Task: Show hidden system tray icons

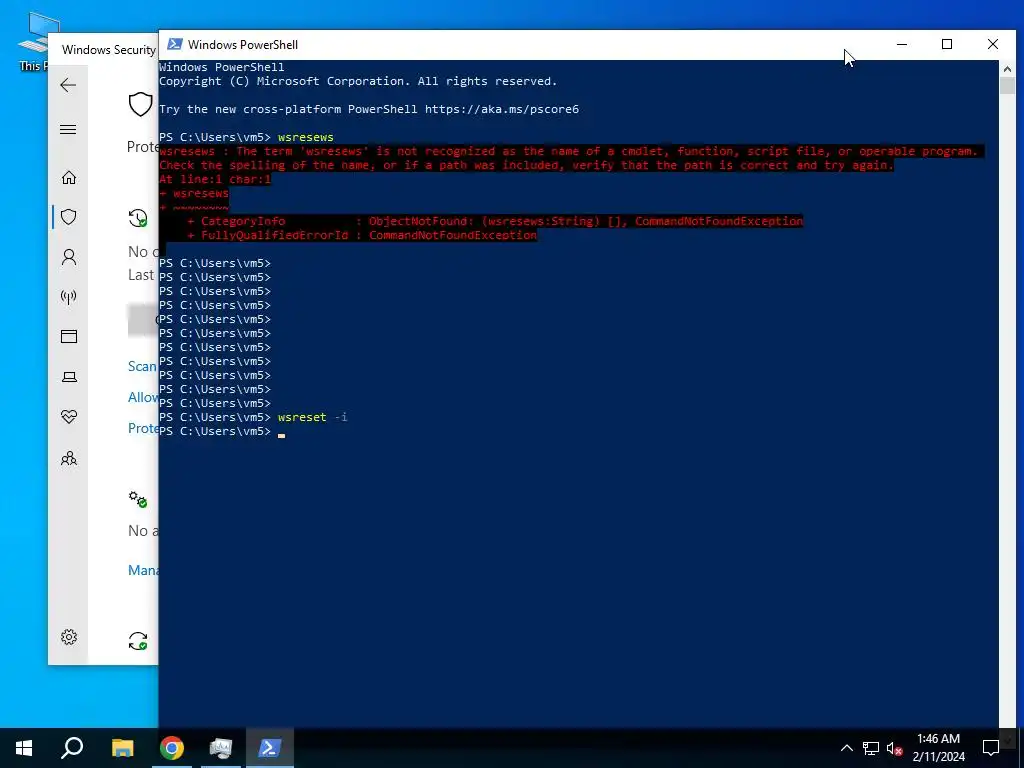Action: 846,748
